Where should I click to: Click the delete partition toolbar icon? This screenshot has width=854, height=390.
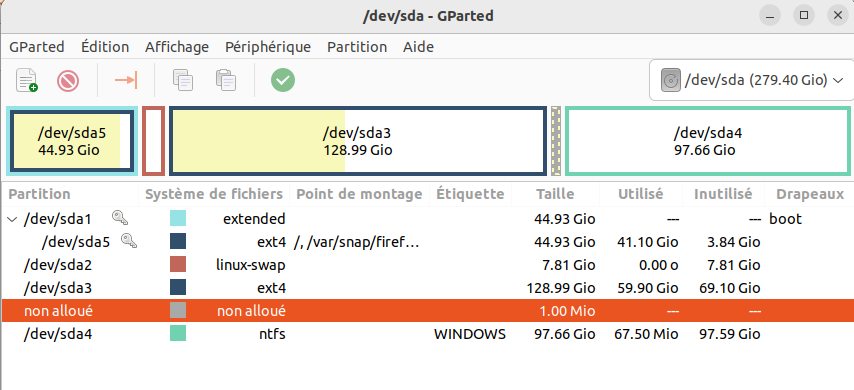click(68, 81)
